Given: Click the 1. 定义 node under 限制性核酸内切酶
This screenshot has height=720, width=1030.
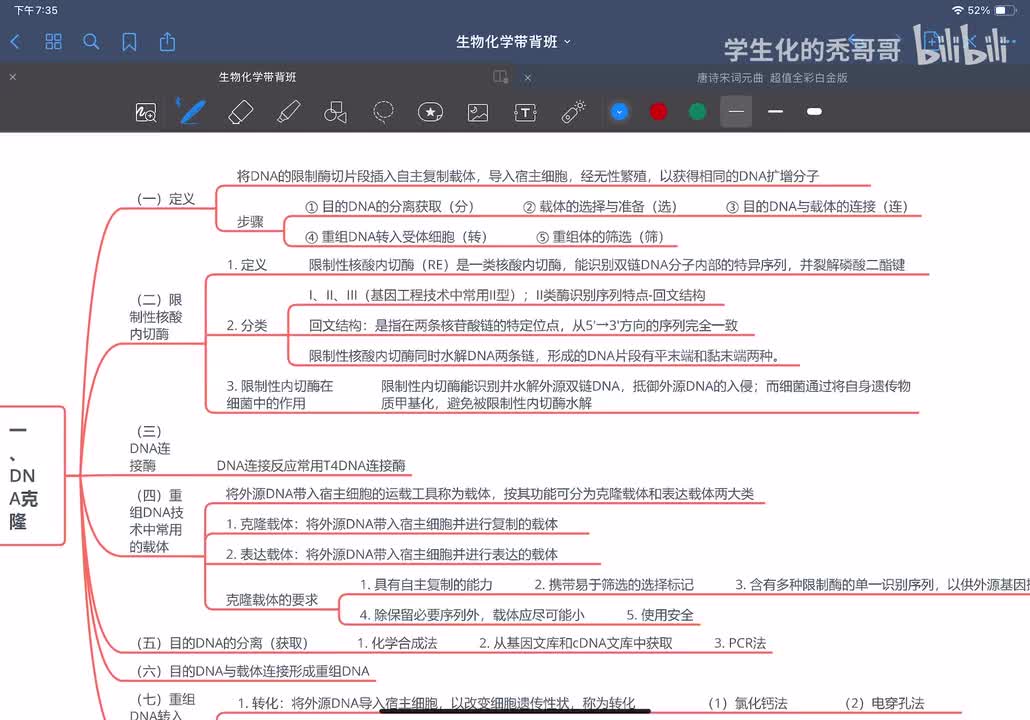Looking at the screenshot, I should point(247,265).
